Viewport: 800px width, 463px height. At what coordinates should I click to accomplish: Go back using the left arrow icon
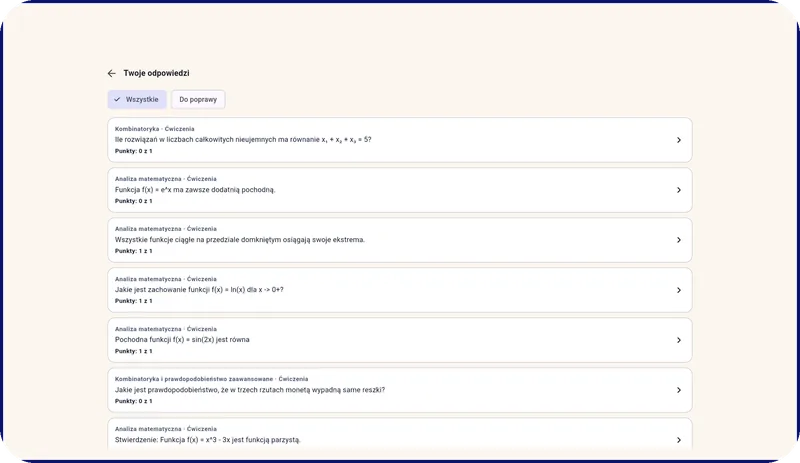(112, 74)
